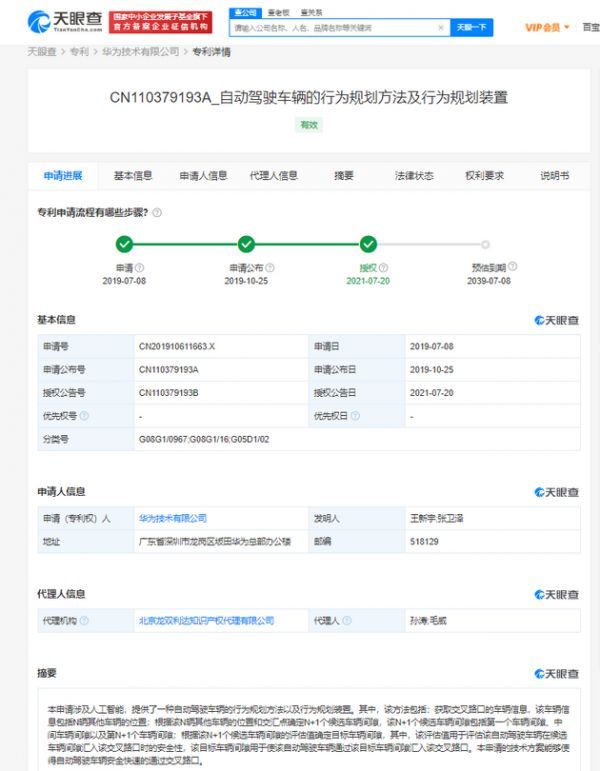Click the 授权 step green checkmark
The image size is (600, 771).
[368, 244]
